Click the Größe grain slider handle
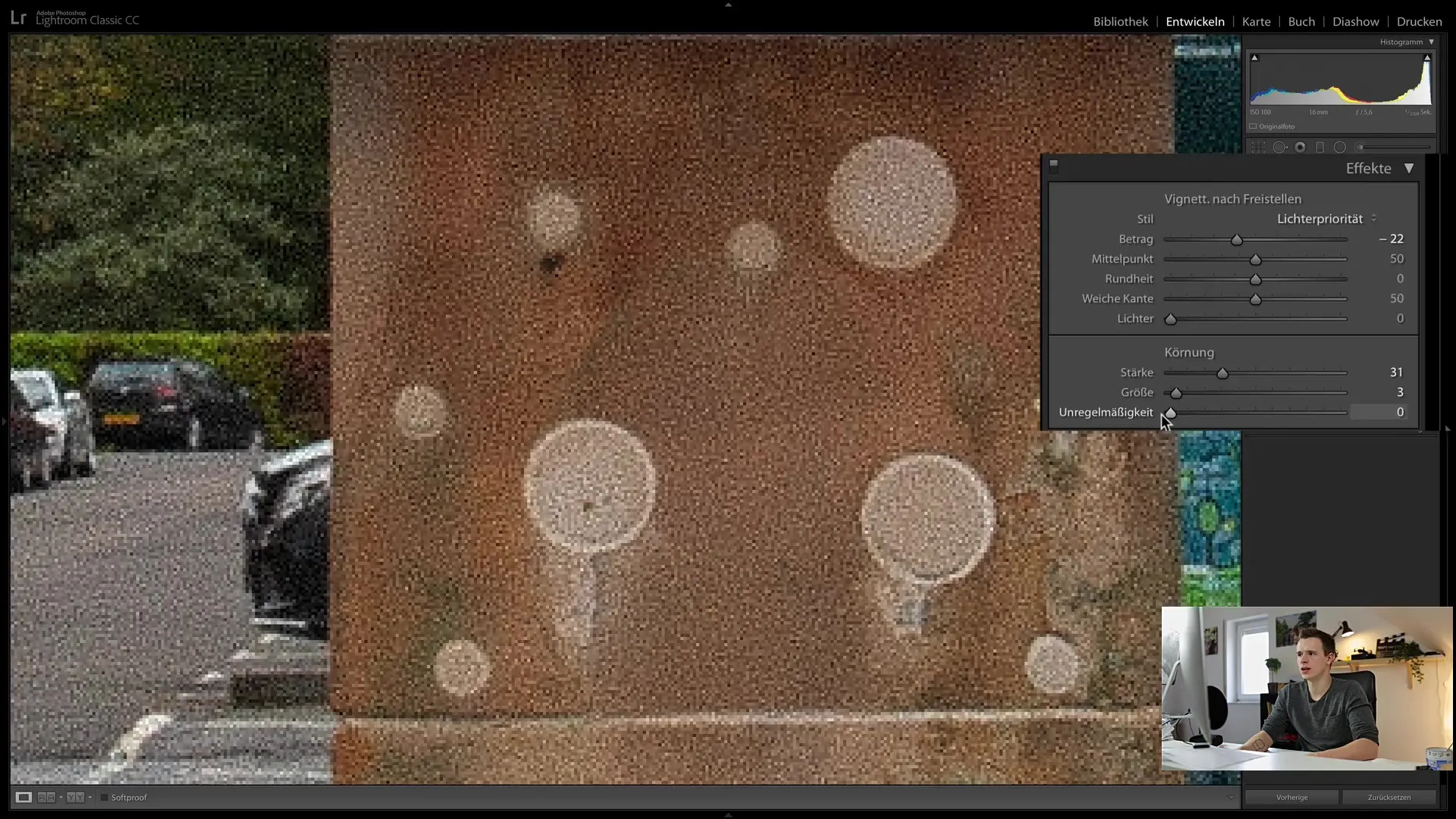Image resolution: width=1456 pixels, height=819 pixels. 1176,393
